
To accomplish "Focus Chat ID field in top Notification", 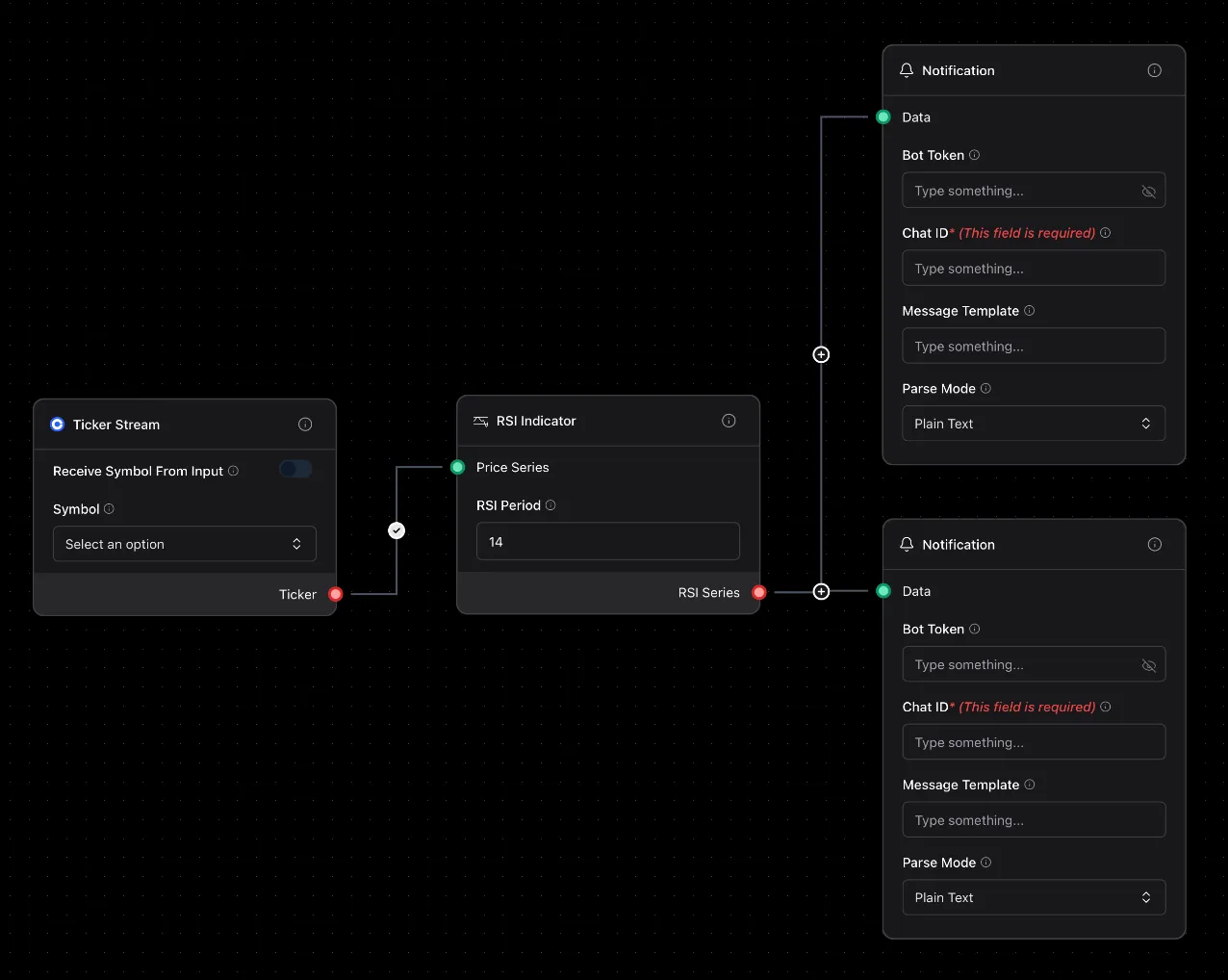I will pos(1033,269).
